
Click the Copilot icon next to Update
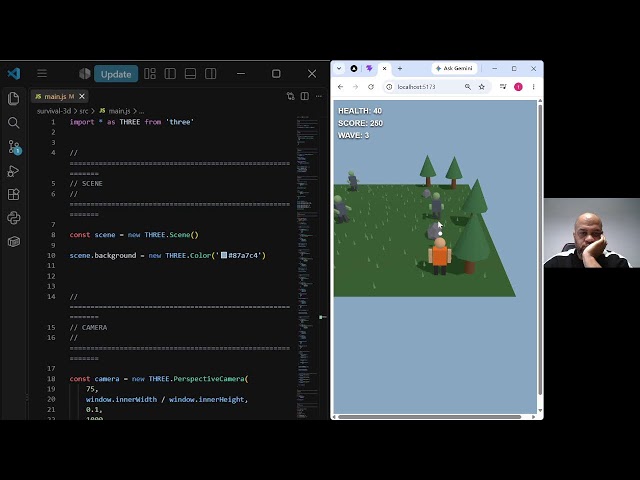click(84, 74)
